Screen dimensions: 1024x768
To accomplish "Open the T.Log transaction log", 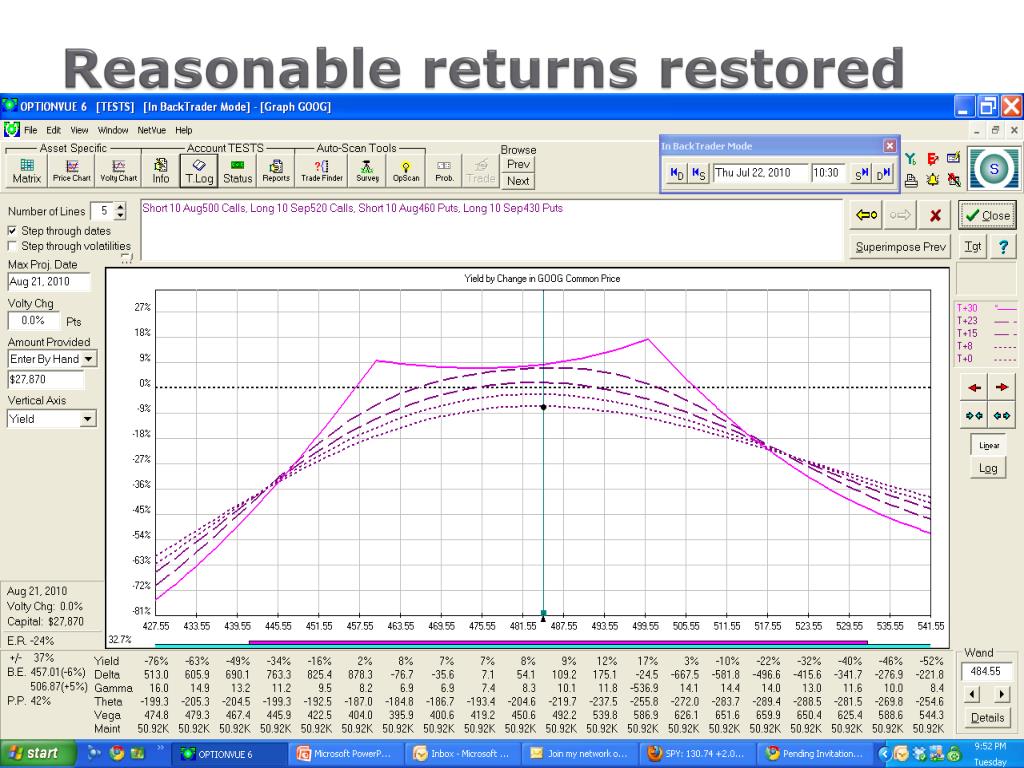I will (199, 170).
